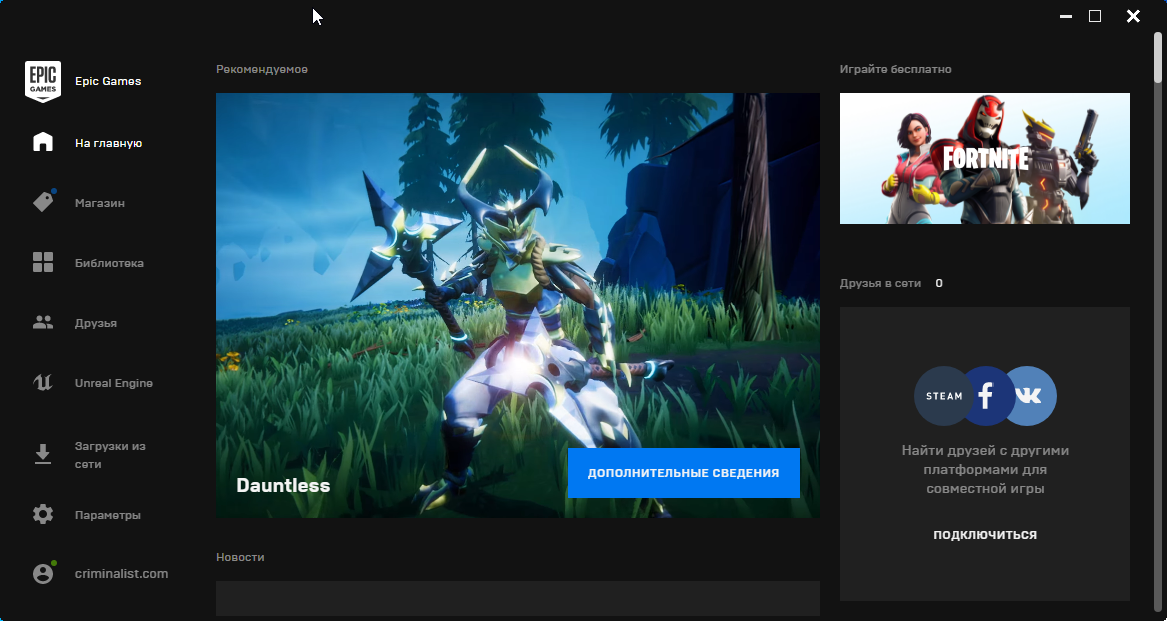Image resolution: width=1167 pixels, height=621 pixels.
Task: Click ПОДКЛЮЧИТЬСЯ to connect platforms
Action: tap(985, 535)
